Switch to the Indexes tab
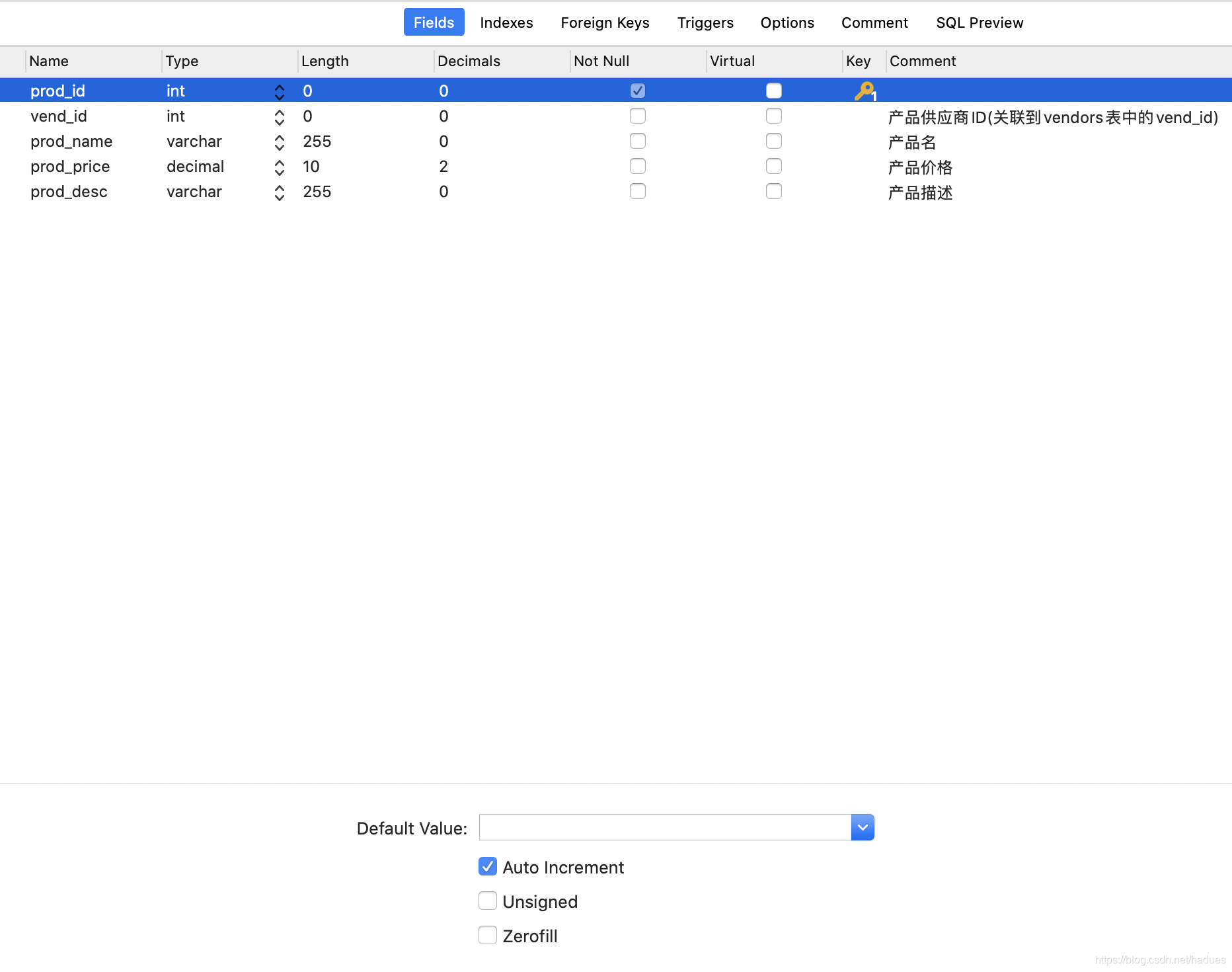The width and height of the screenshot is (1232, 972). 506,22
